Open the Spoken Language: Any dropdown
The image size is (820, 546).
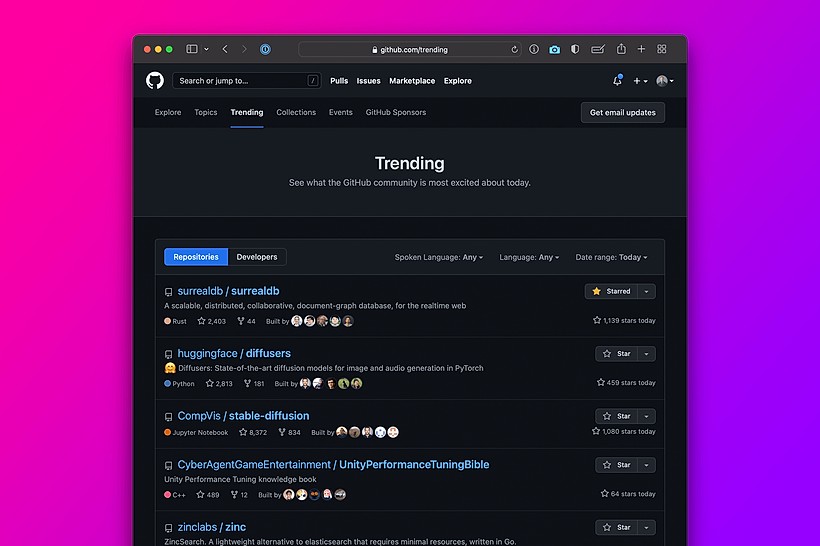pyautogui.click(x=439, y=257)
